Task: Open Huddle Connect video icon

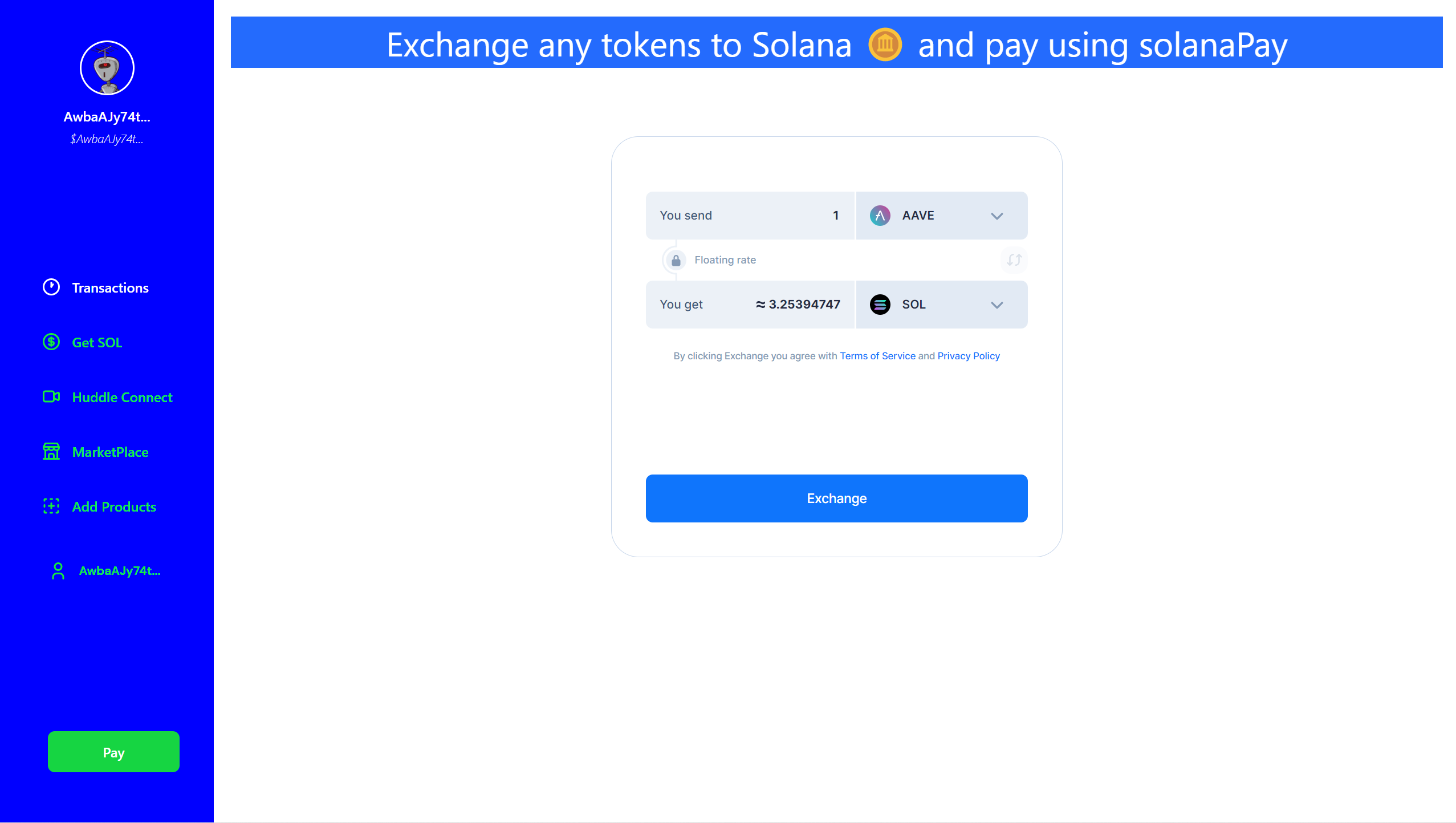Action: coord(51,396)
